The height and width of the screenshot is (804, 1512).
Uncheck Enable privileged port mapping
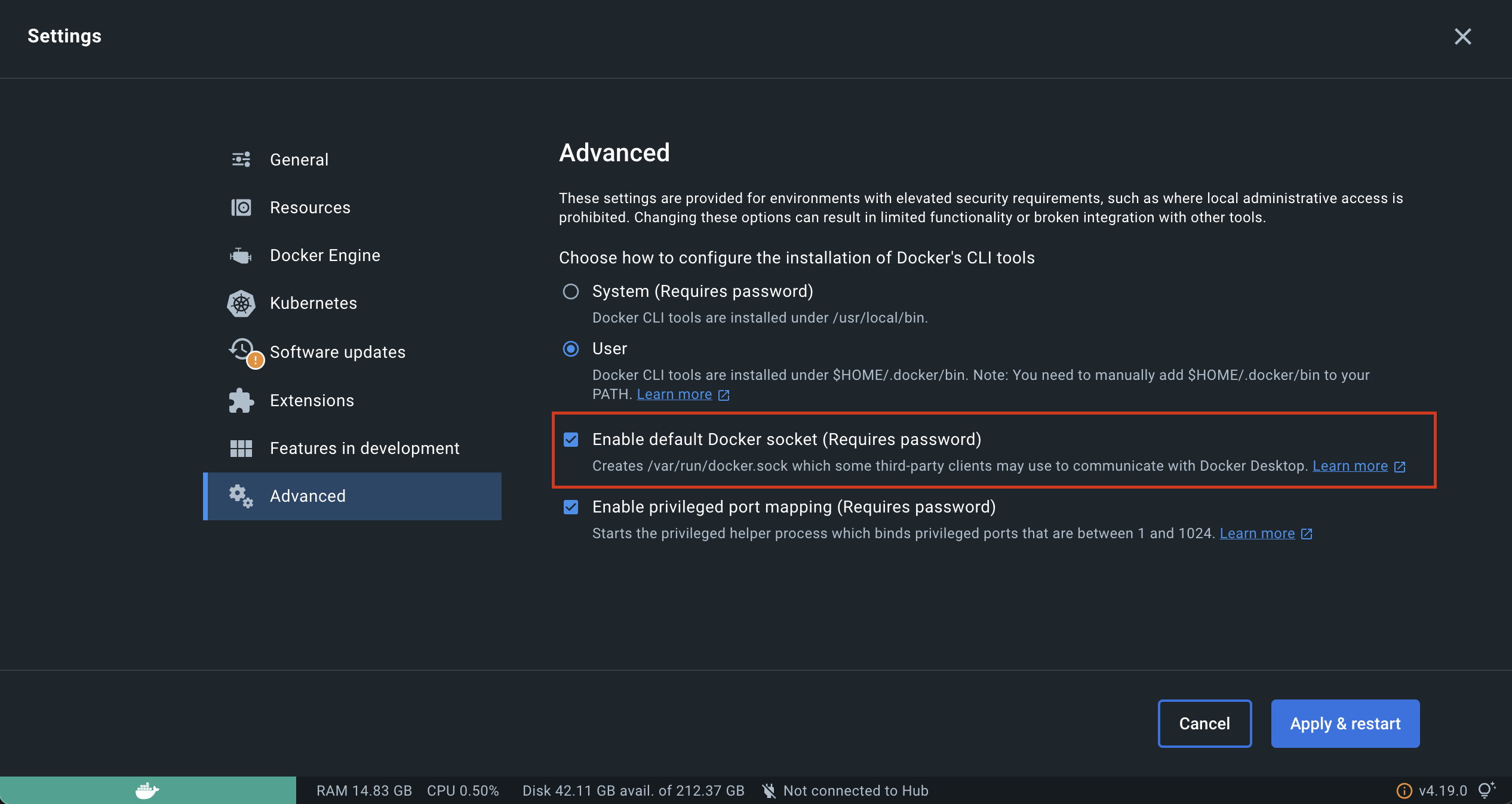[x=571, y=508]
